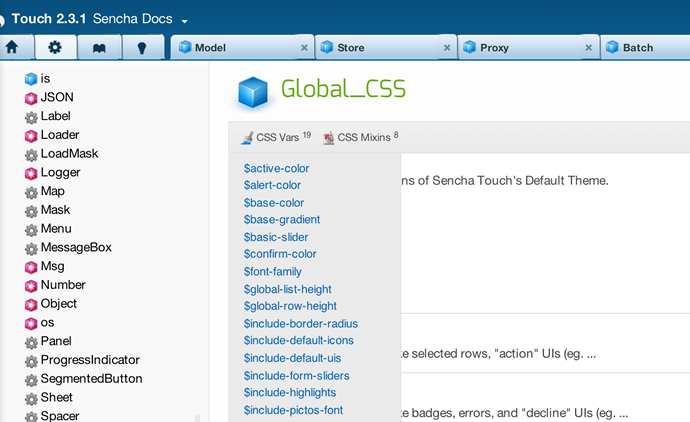
Task: Select Spacer in the class tree
Action: pos(60,416)
